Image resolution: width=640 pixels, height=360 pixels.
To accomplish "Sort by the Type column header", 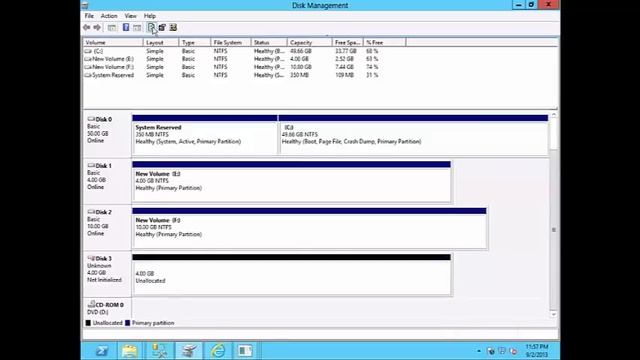I will [195, 42].
